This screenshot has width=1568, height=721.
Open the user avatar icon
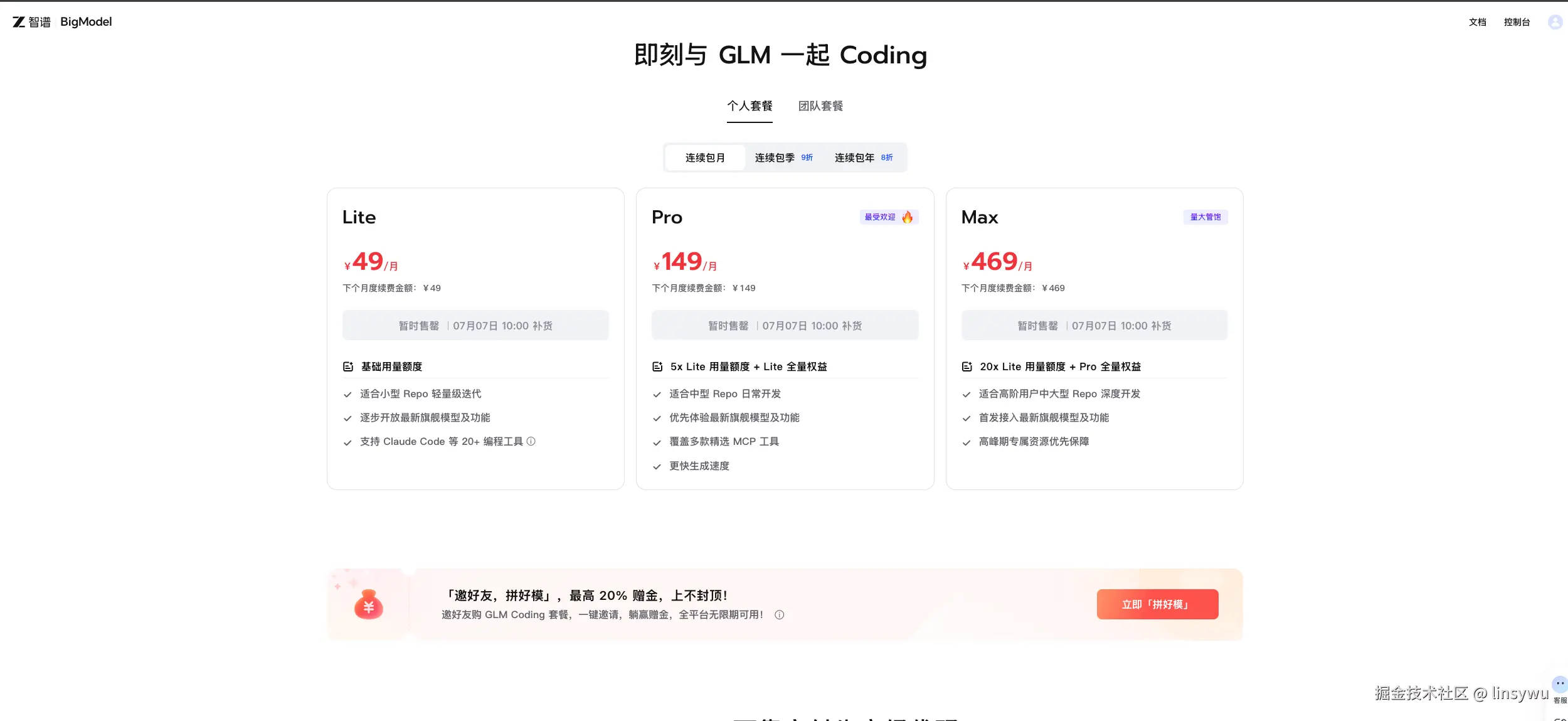[1555, 22]
